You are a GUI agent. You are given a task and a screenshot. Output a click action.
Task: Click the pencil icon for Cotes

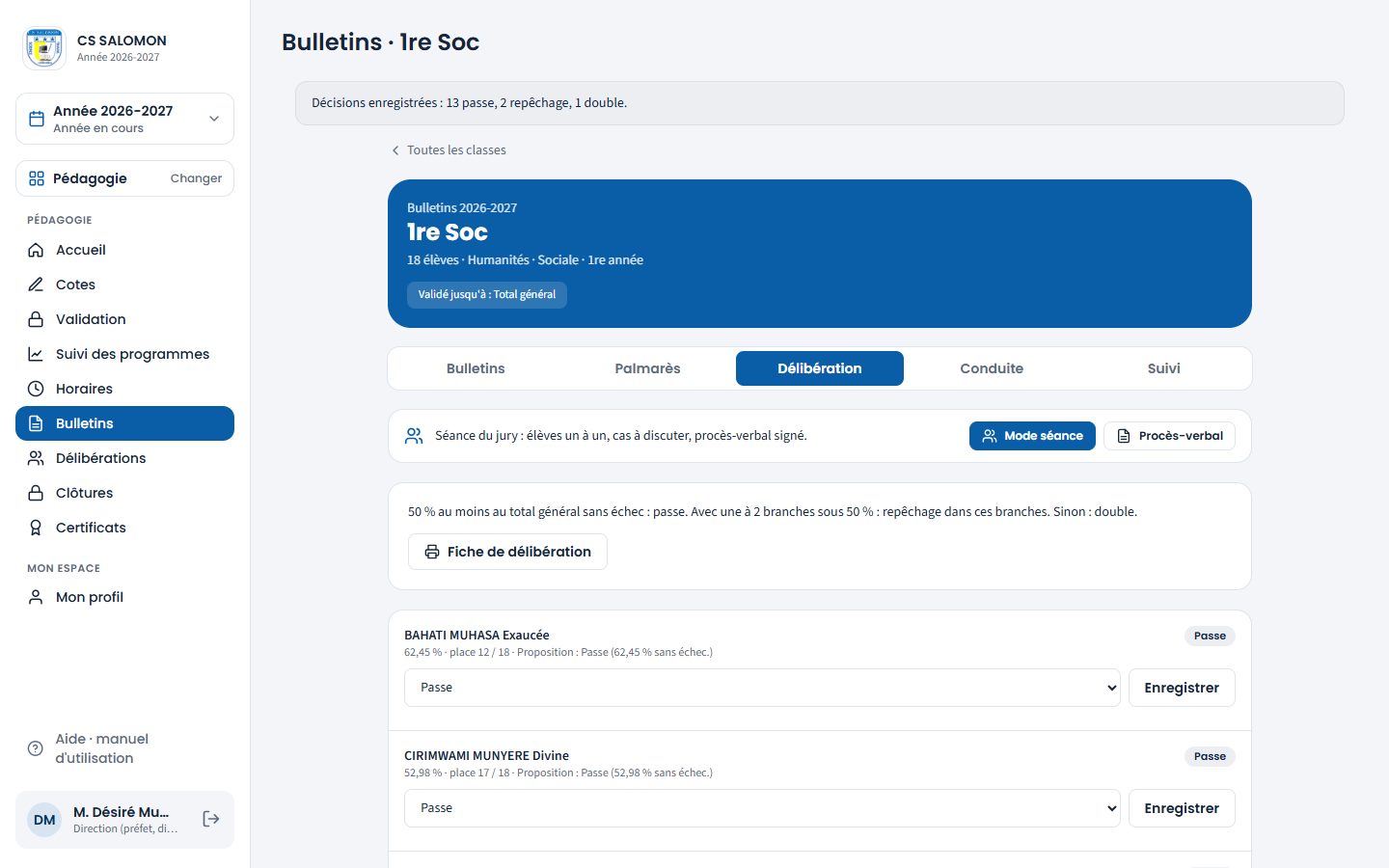pyautogui.click(x=36, y=285)
